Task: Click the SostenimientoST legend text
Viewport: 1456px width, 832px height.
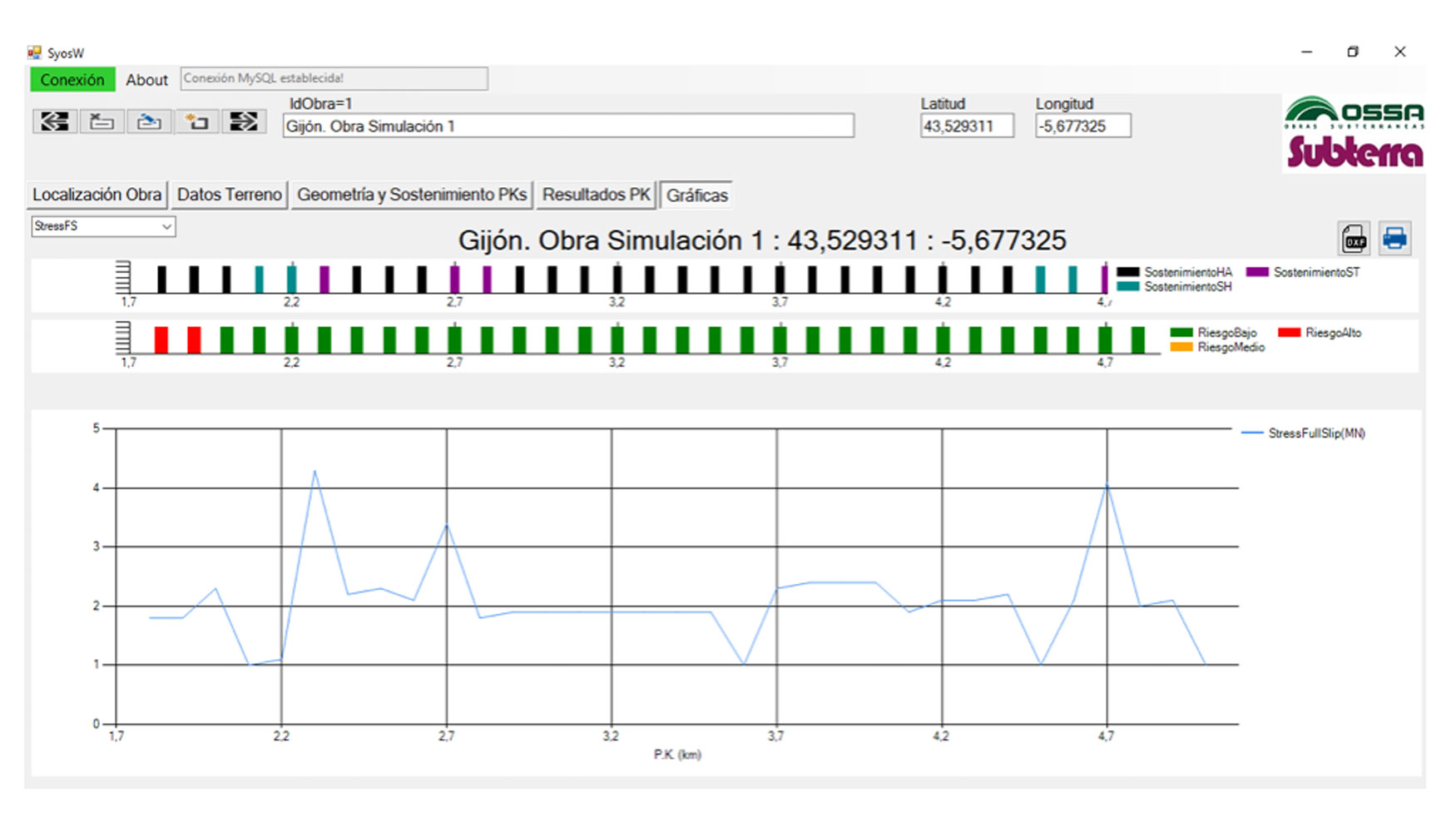Action: (x=1316, y=272)
